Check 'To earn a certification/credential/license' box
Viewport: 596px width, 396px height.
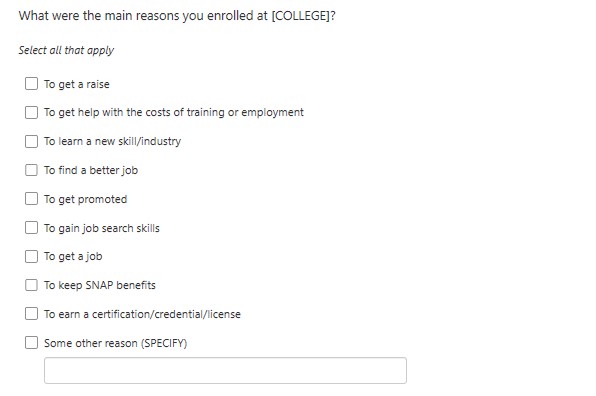31,314
